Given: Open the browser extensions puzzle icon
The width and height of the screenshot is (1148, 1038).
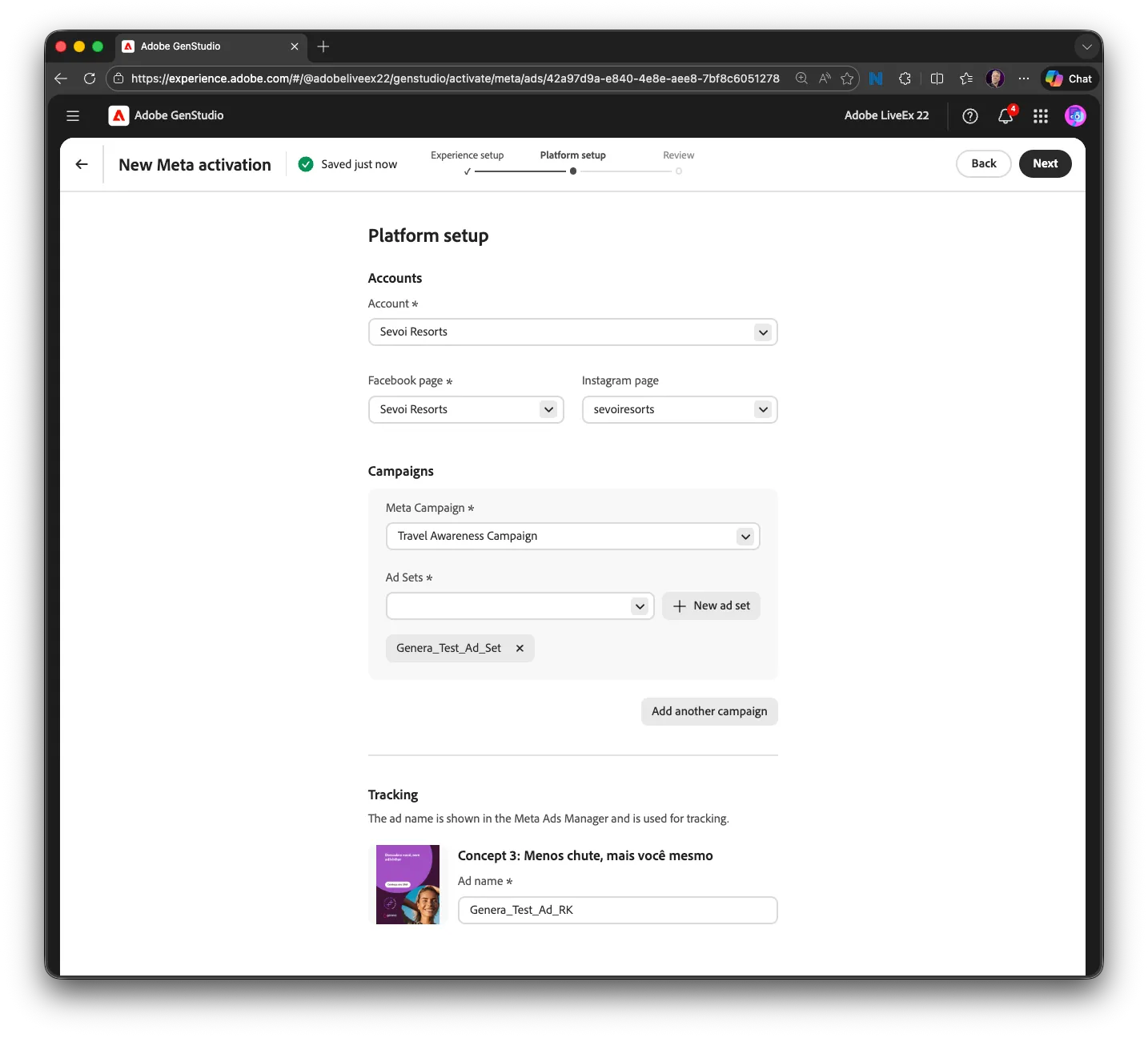Looking at the screenshot, I should click(905, 78).
